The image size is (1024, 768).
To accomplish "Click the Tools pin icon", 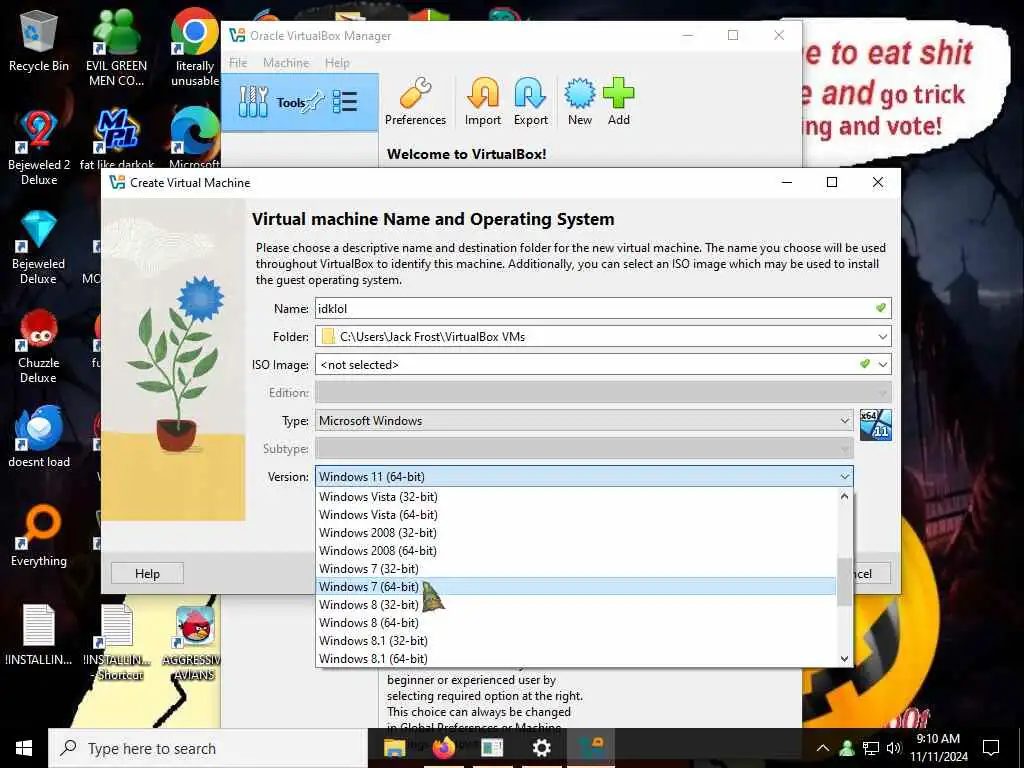I will [x=314, y=101].
